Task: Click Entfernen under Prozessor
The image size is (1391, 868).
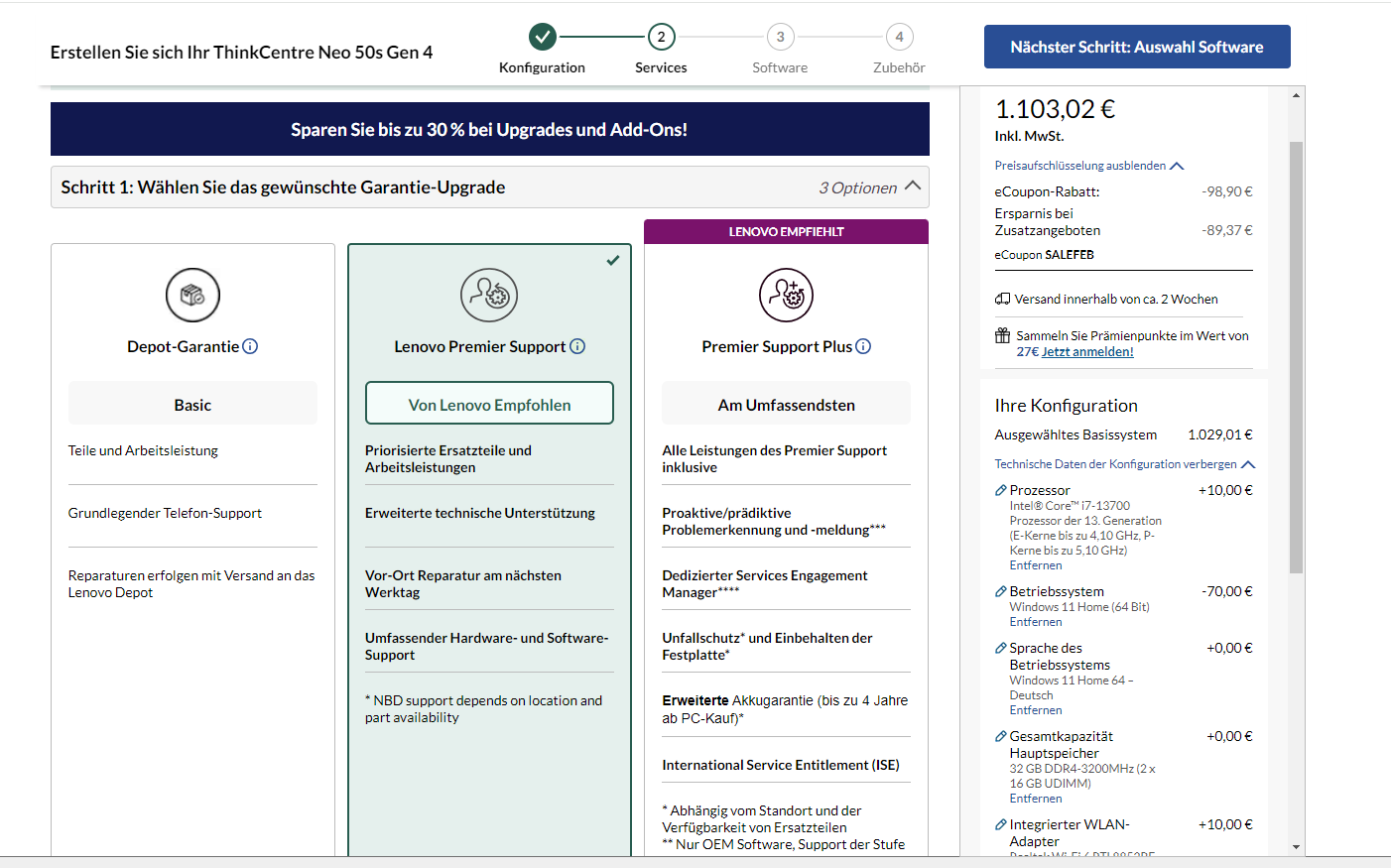Action: 1036,565
